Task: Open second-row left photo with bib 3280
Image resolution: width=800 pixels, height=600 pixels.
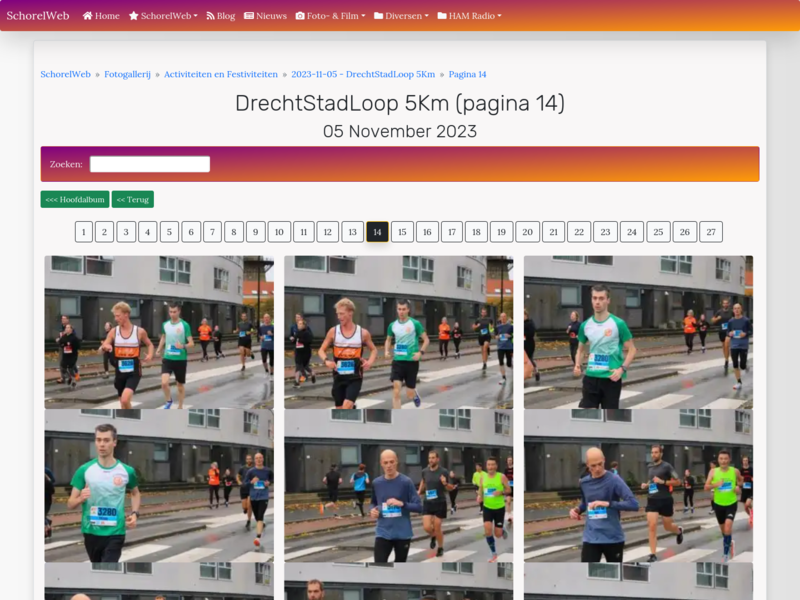Action: (x=159, y=486)
